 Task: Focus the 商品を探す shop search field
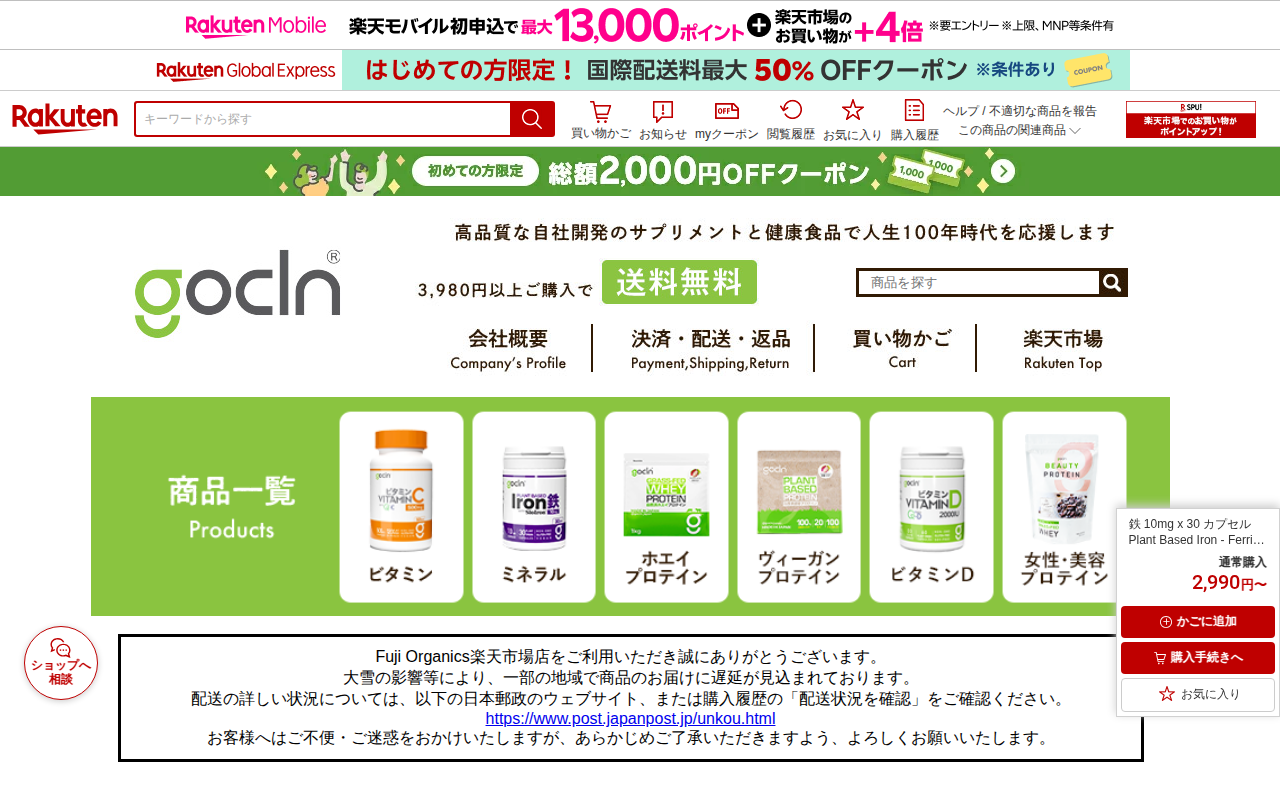[x=979, y=283]
